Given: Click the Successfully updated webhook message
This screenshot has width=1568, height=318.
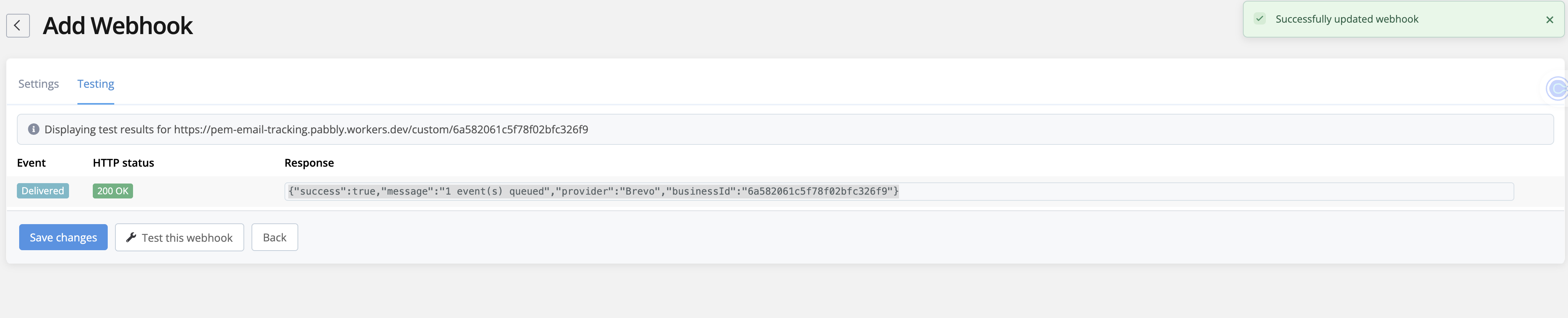Looking at the screenshot, I should [1346, 19].
